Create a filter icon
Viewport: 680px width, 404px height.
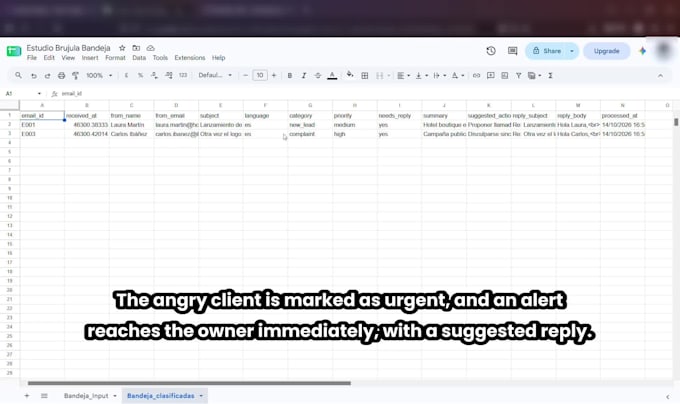tap(518, 75)
